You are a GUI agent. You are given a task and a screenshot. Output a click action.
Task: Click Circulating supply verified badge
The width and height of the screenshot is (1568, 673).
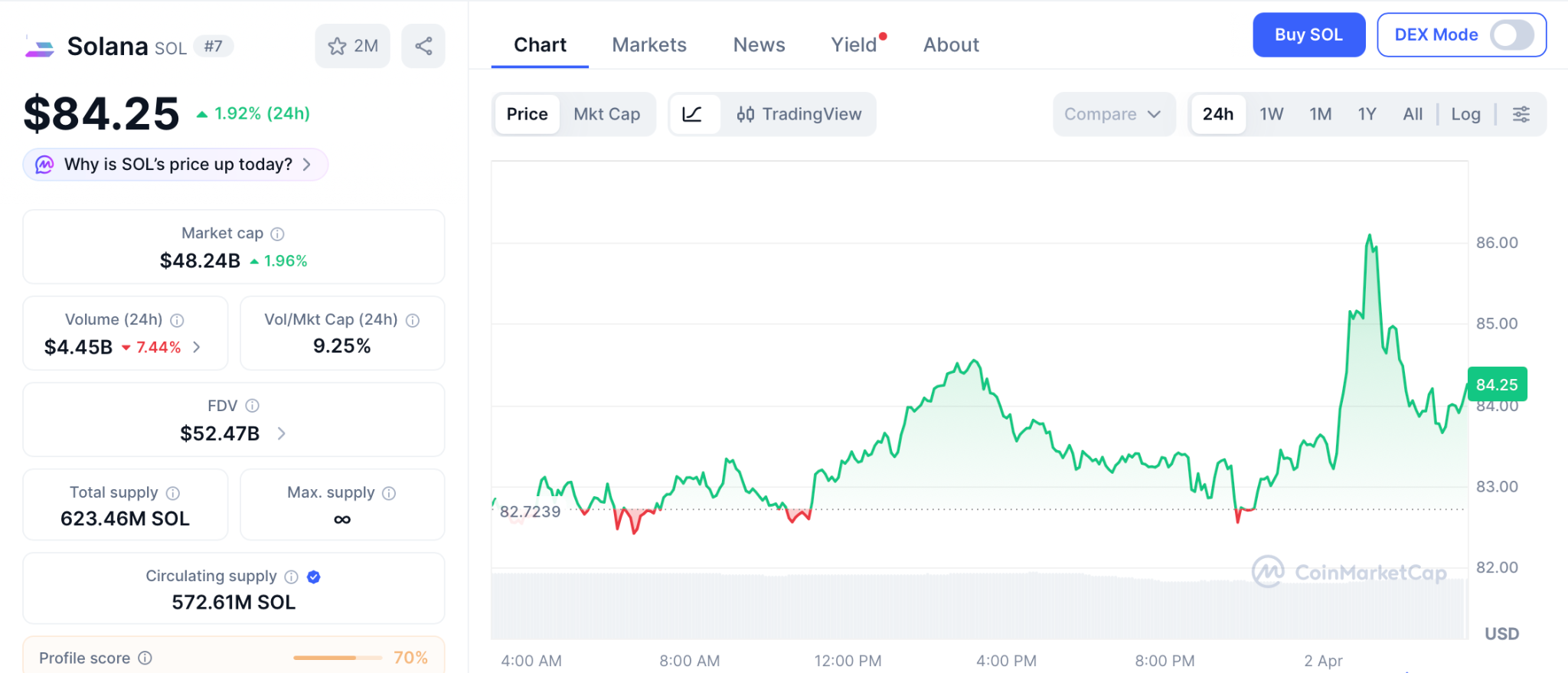point(313,577)
